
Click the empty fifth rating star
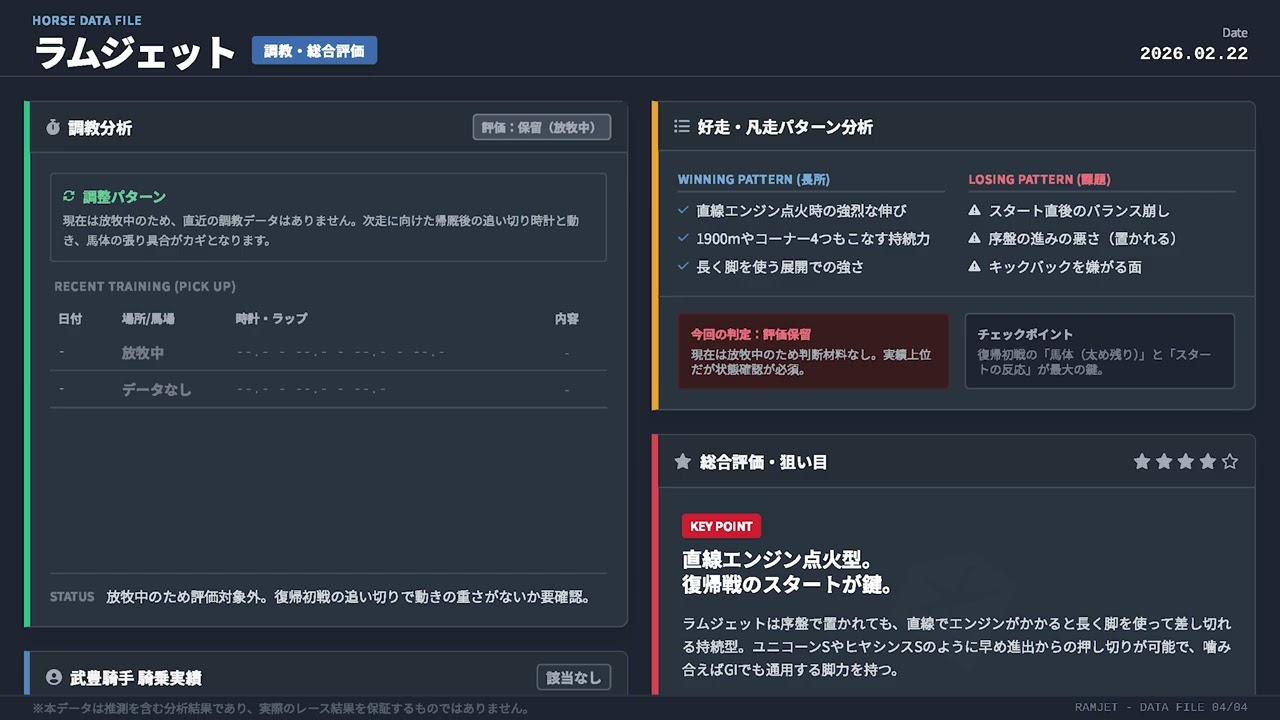coord(1230,462)
